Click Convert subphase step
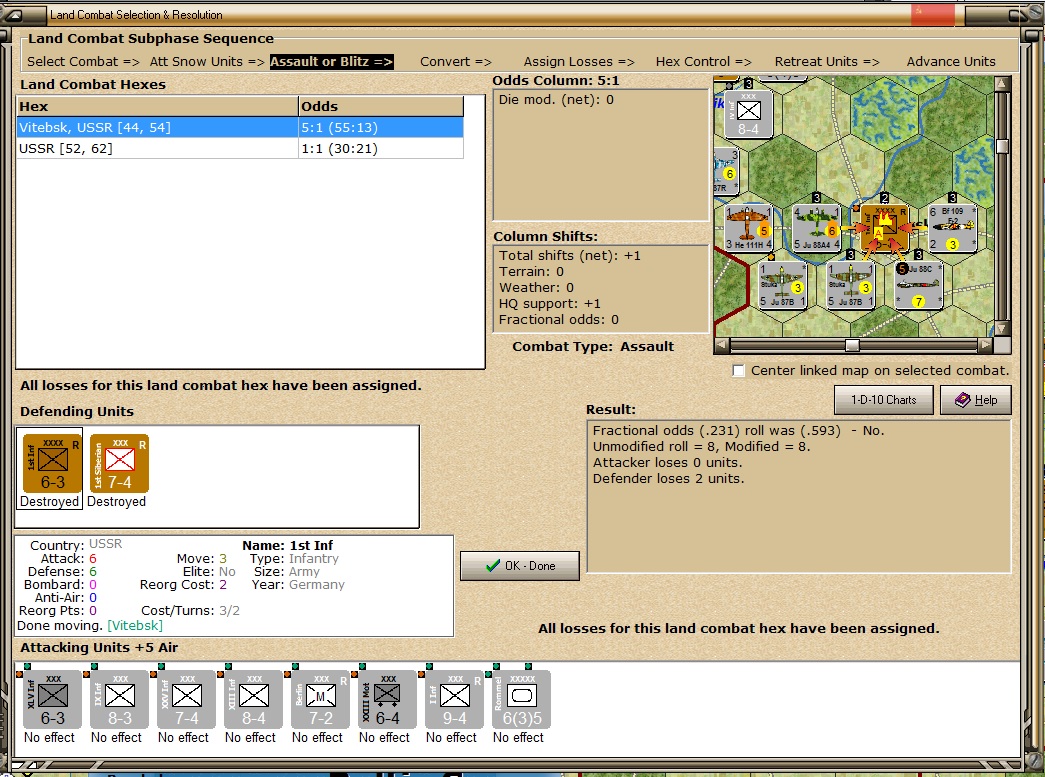Screen dimensions: 1045x777 [x=456, y=61]
